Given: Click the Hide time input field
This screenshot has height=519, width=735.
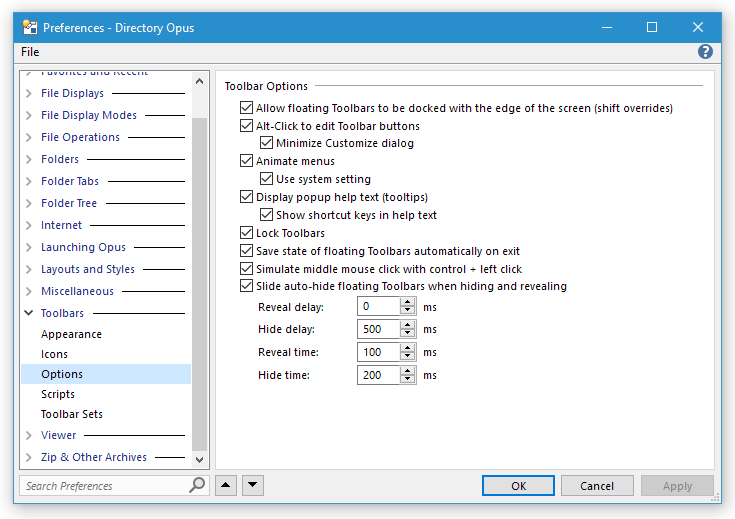Looking at the screenshot, I should [379, 375].
